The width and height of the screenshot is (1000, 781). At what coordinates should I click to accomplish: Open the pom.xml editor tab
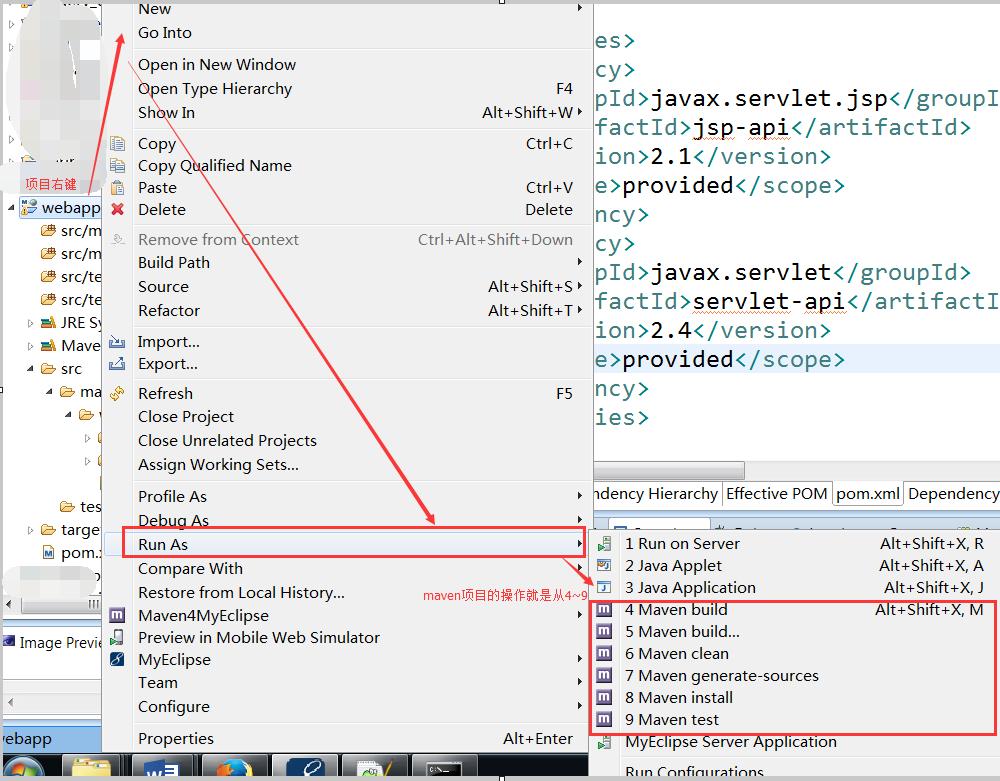(x=867, y=493)
